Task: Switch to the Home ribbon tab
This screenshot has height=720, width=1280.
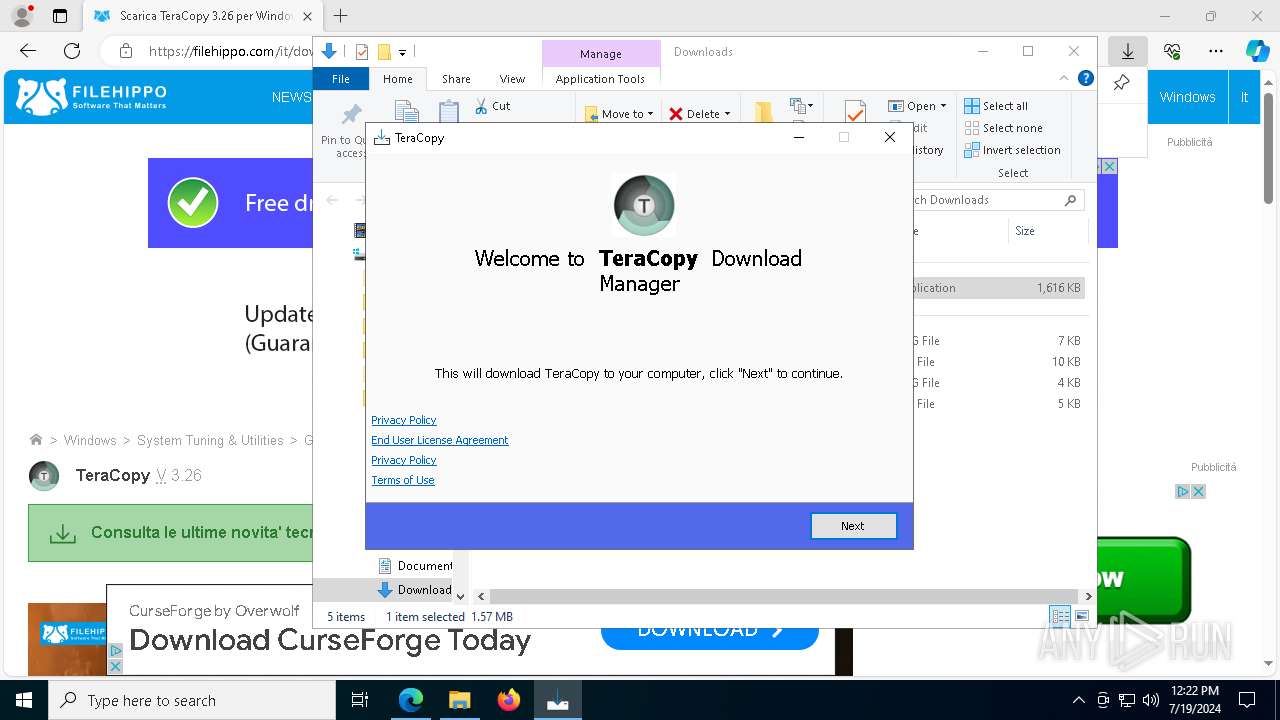Action: pyautogui.click(x=397, y=79)
